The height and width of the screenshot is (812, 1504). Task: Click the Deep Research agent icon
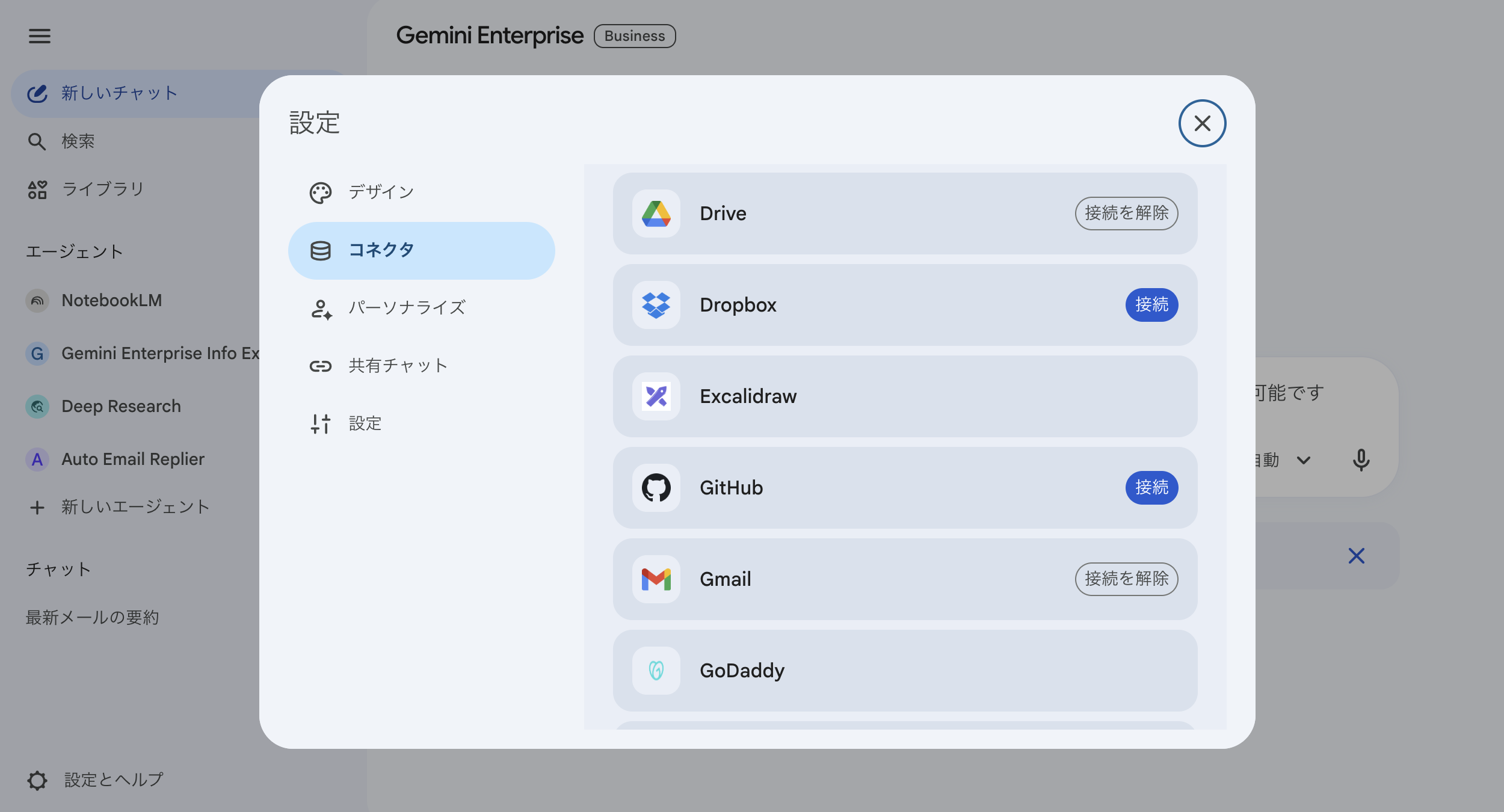click(37, 407)
